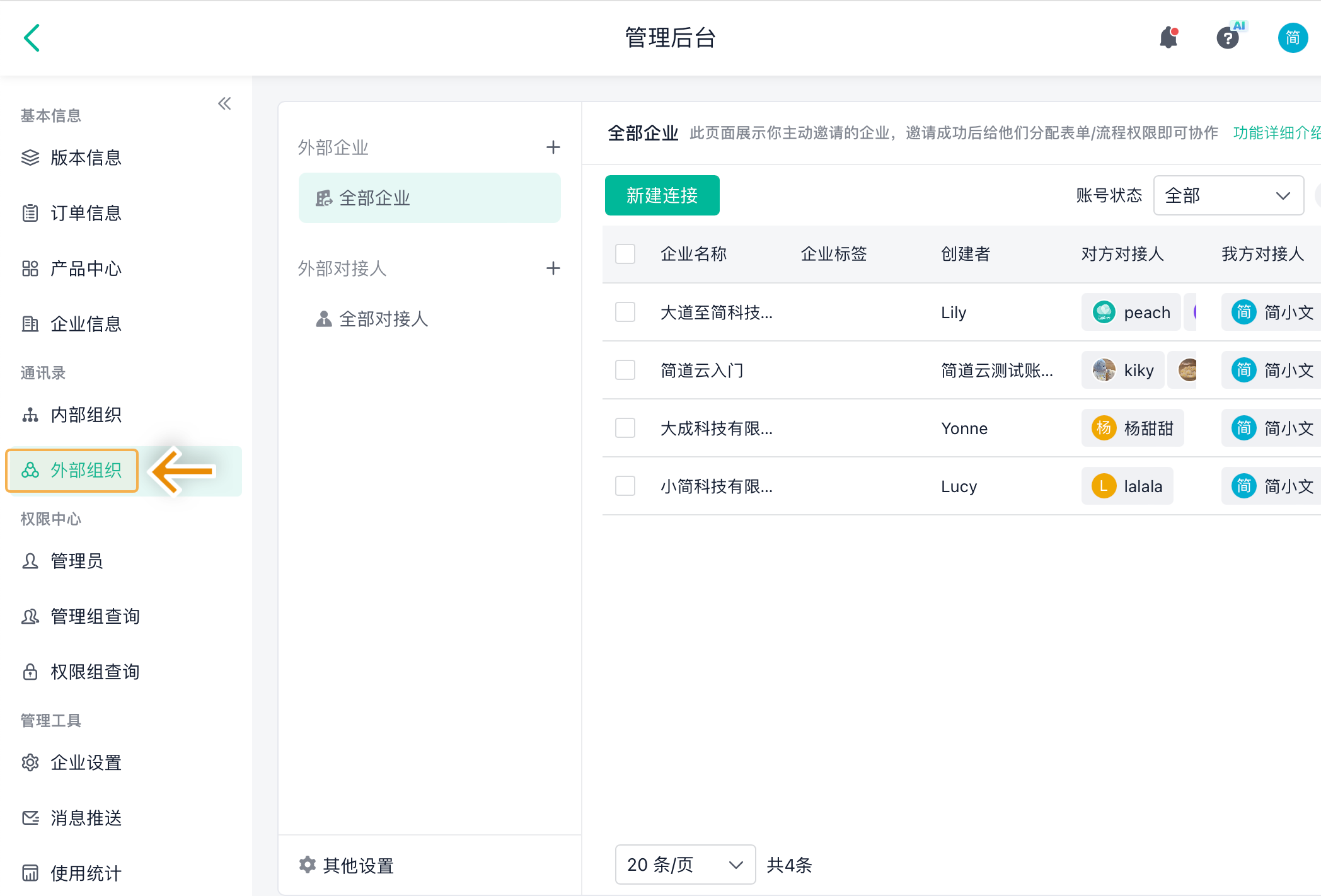Click the peach contact tag
This screenshot has height=896, width=1321.
click(x=1131, y=312)
